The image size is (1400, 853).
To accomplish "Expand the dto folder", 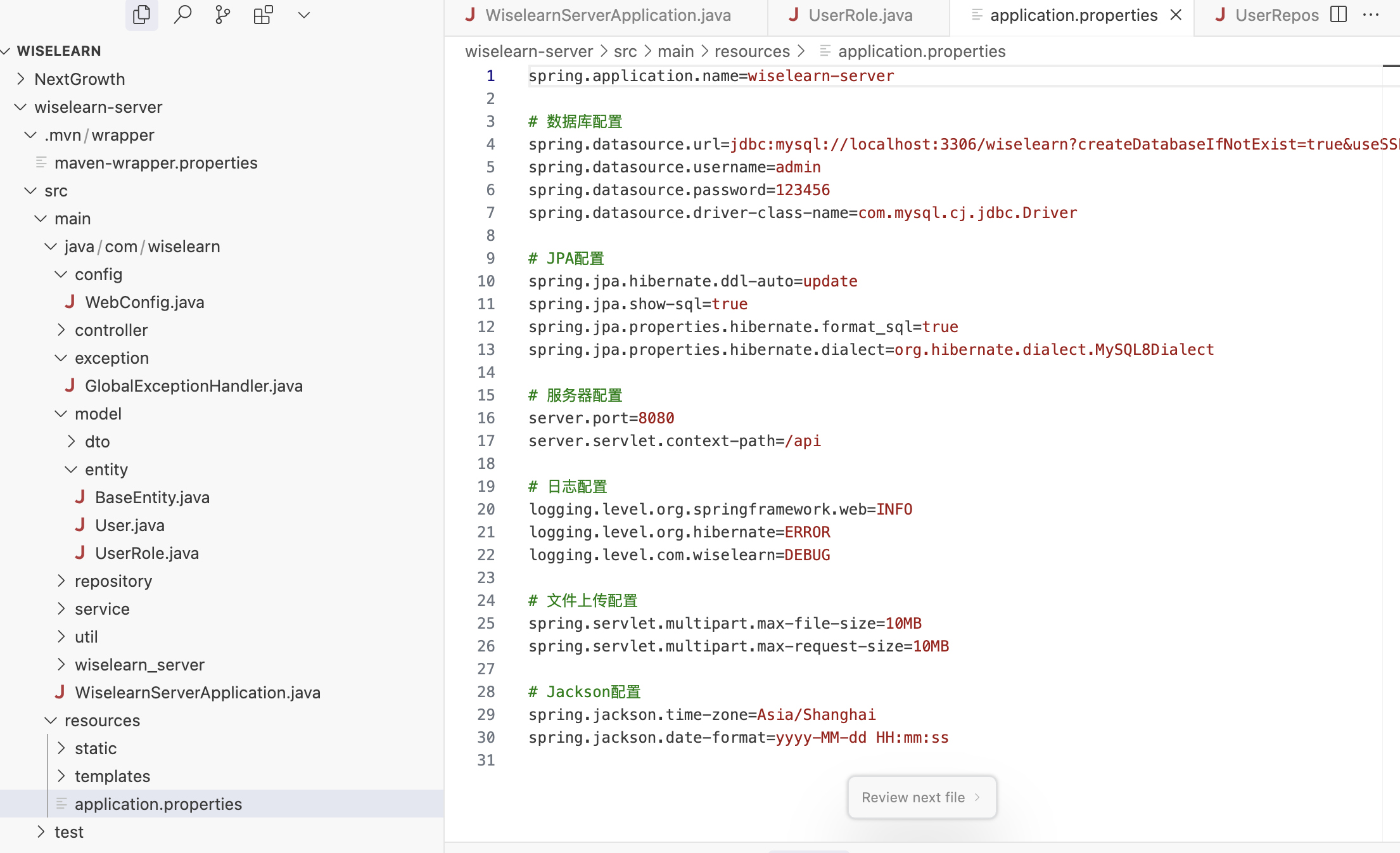I will pos(222,442).
